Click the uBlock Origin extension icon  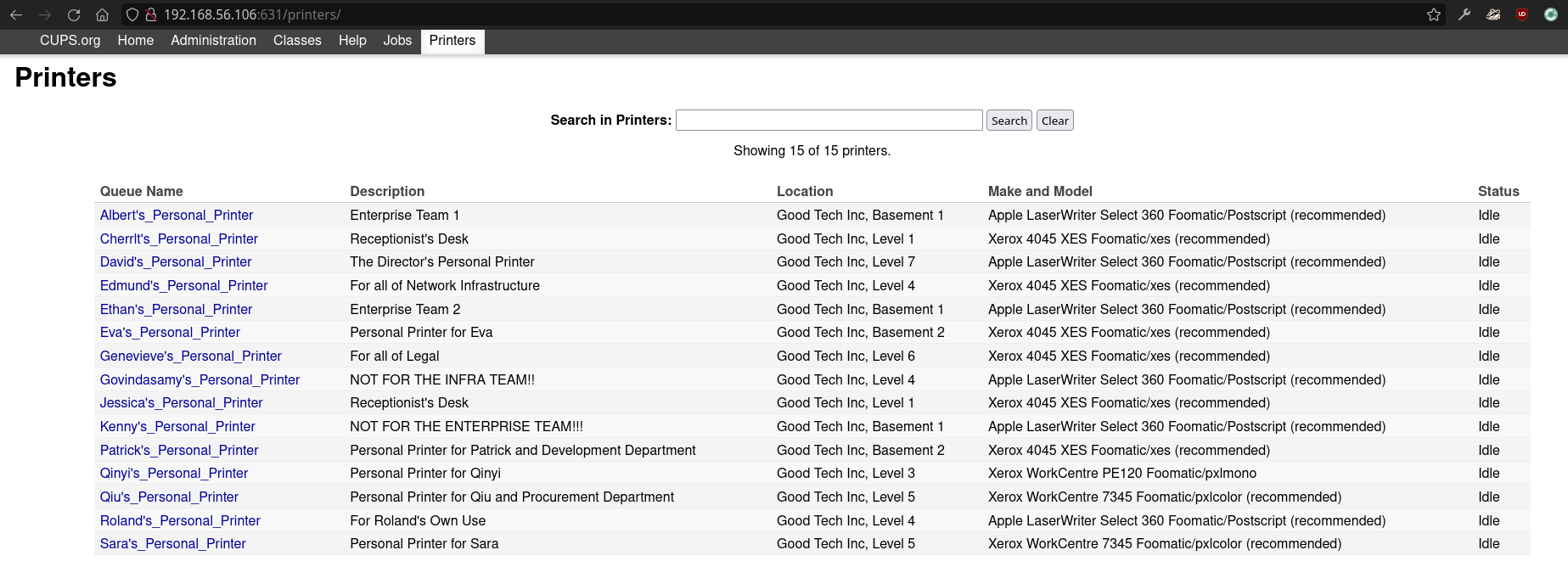tap(1522, 14)
